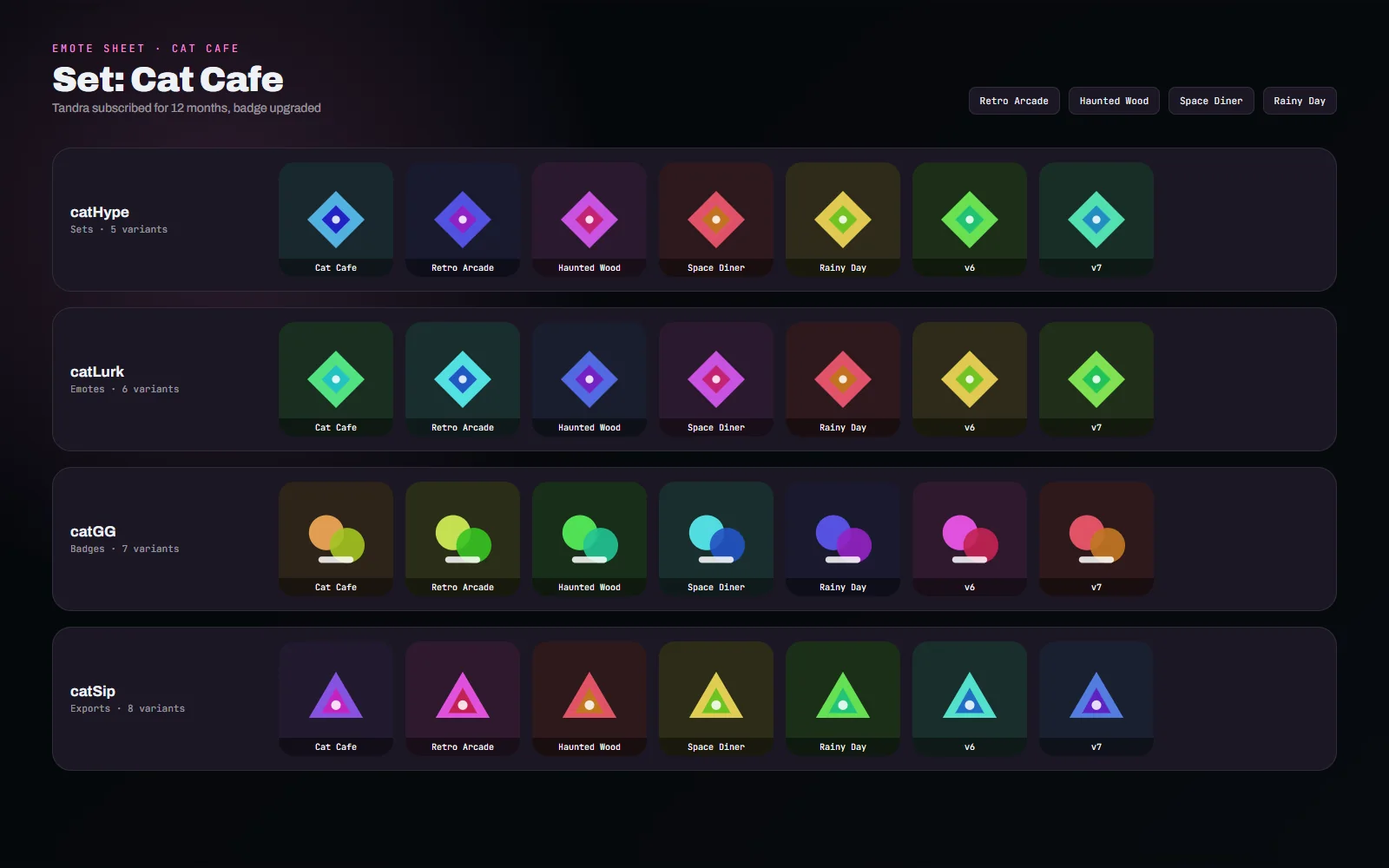The width and height of the screenshot is (1389, 868).
Task: Select catLurk v7 green diamond emote
Action: click(1096, 379)
